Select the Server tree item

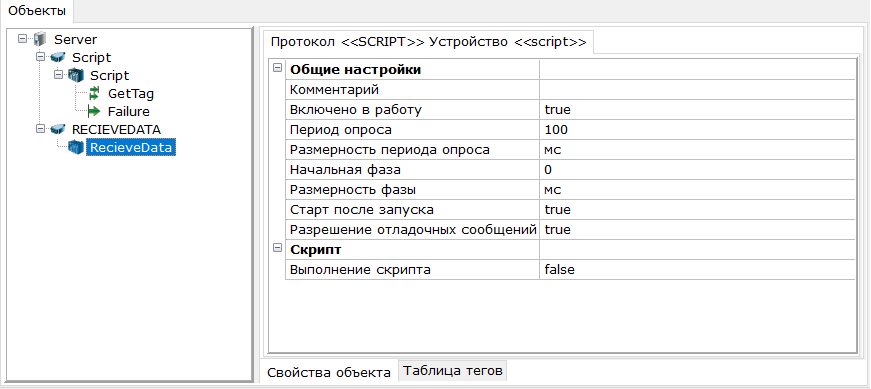[x=76, y=39]
